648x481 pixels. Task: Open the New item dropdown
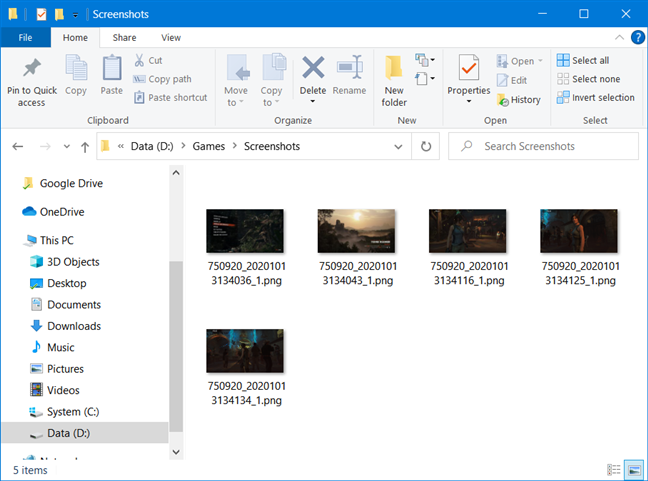tap(425, 60)
